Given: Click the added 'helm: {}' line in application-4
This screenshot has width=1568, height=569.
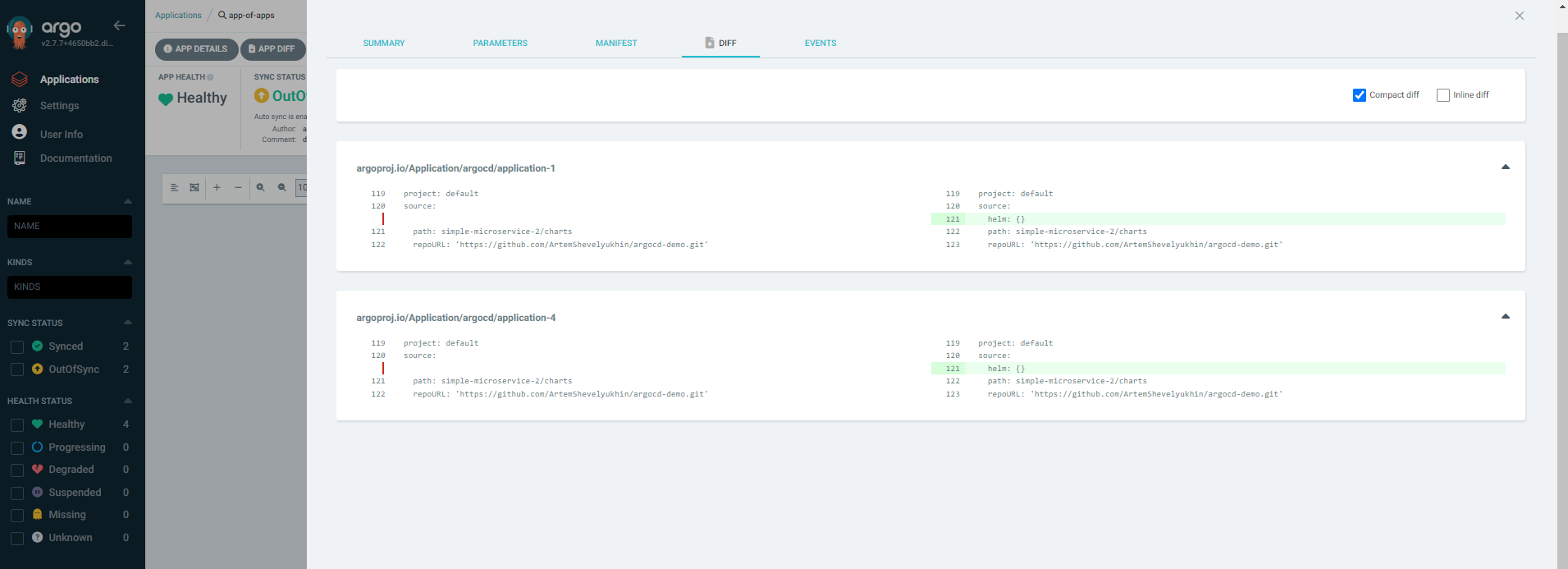Looking at the screenshot, I should tap(1218, 369).
